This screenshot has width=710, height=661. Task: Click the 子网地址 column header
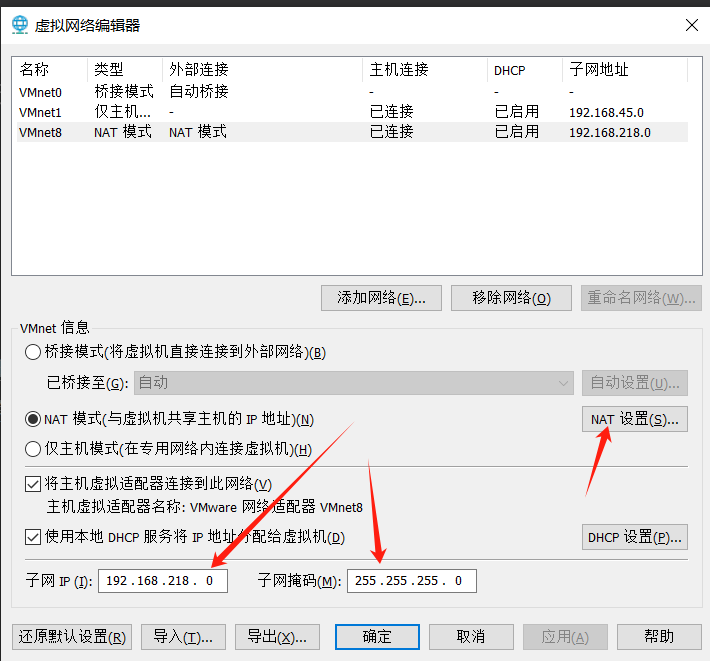(x=625, y=70)
